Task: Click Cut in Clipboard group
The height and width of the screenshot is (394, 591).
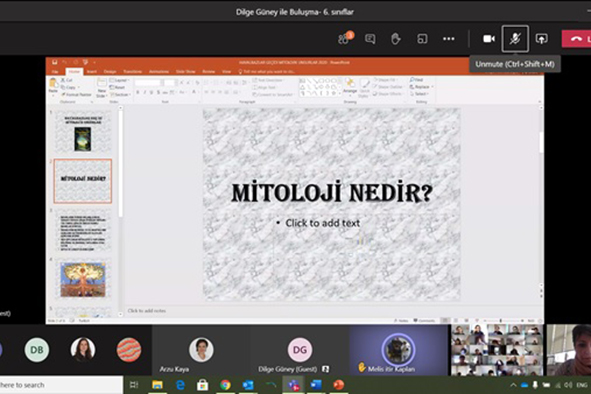Action: pyautogui.click(x=67, y=80)
